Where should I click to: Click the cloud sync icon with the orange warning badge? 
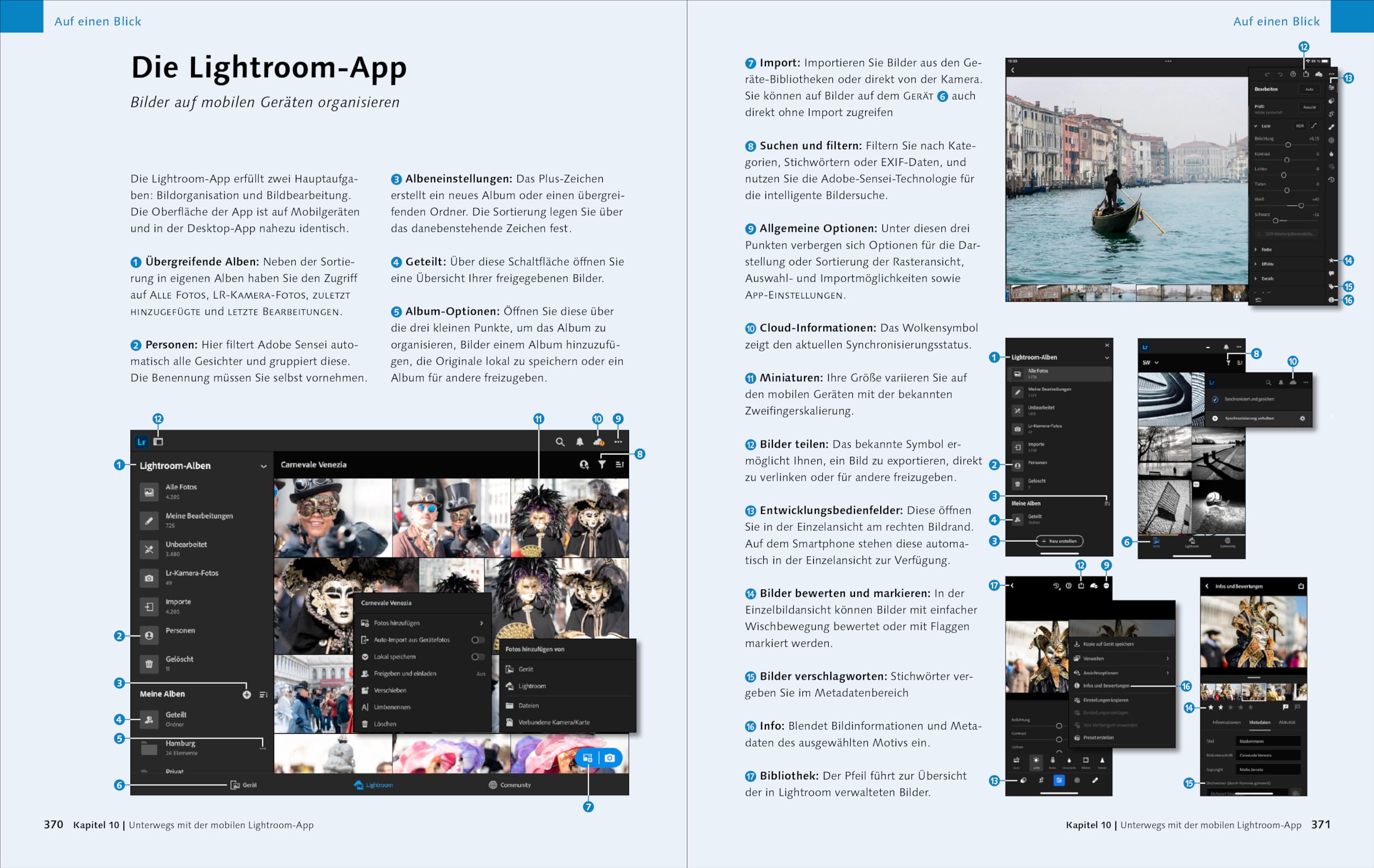(599, 442)
